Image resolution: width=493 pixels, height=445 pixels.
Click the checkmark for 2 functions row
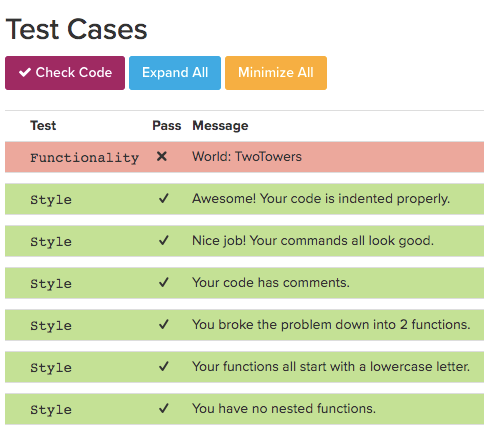click(x=164, y=325)
